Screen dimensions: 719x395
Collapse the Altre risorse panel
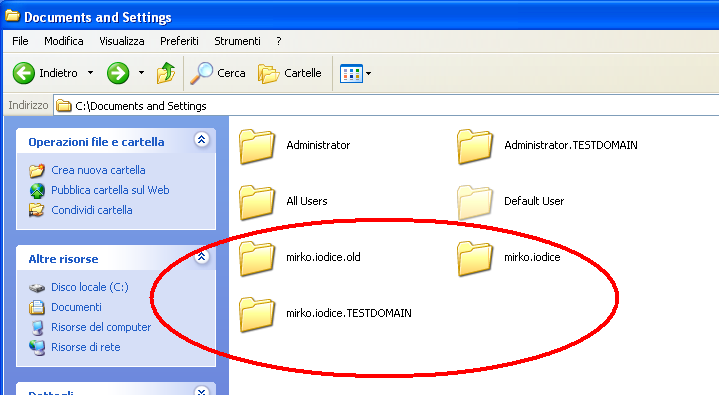click(x=202, y=256)
